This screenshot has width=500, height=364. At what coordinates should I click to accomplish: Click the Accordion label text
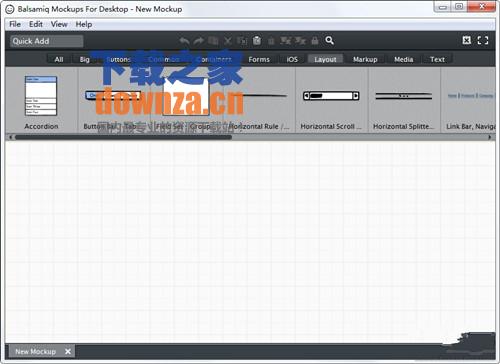point(41,126)
